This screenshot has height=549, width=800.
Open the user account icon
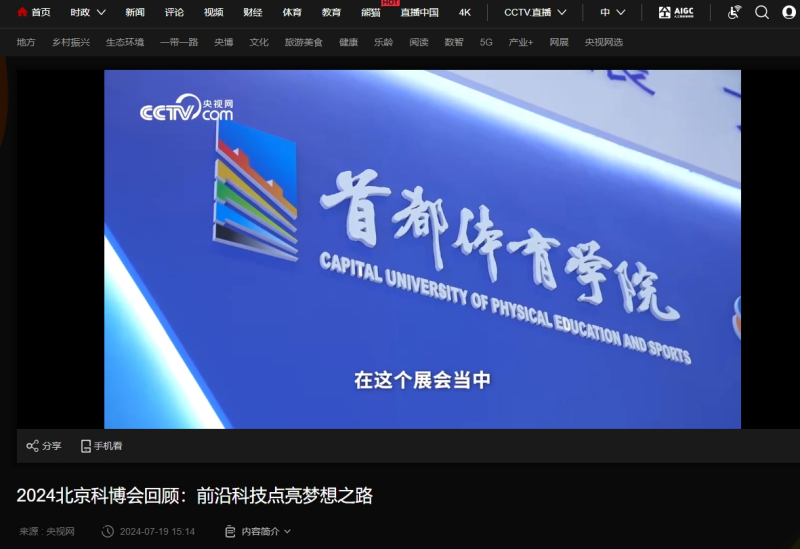point(789,12)
